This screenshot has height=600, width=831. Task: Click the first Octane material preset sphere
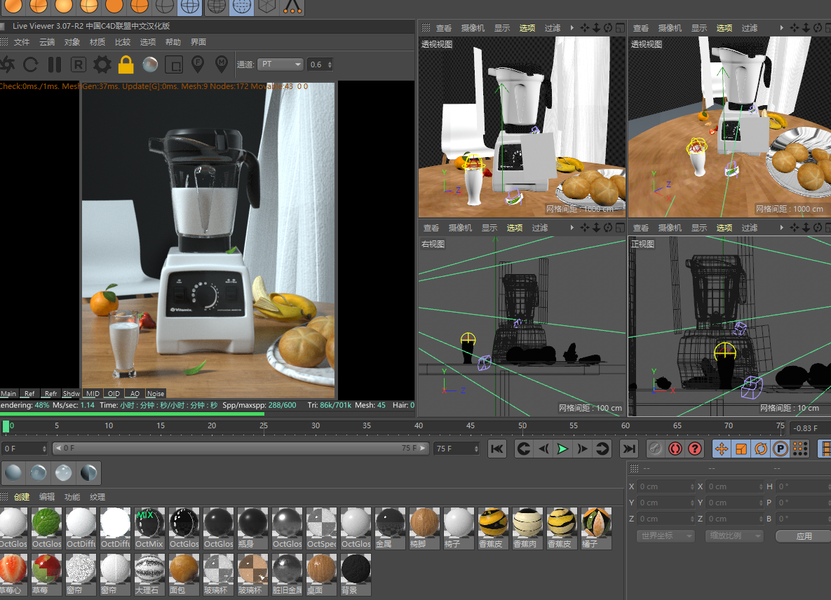click(x=13, y=472)
